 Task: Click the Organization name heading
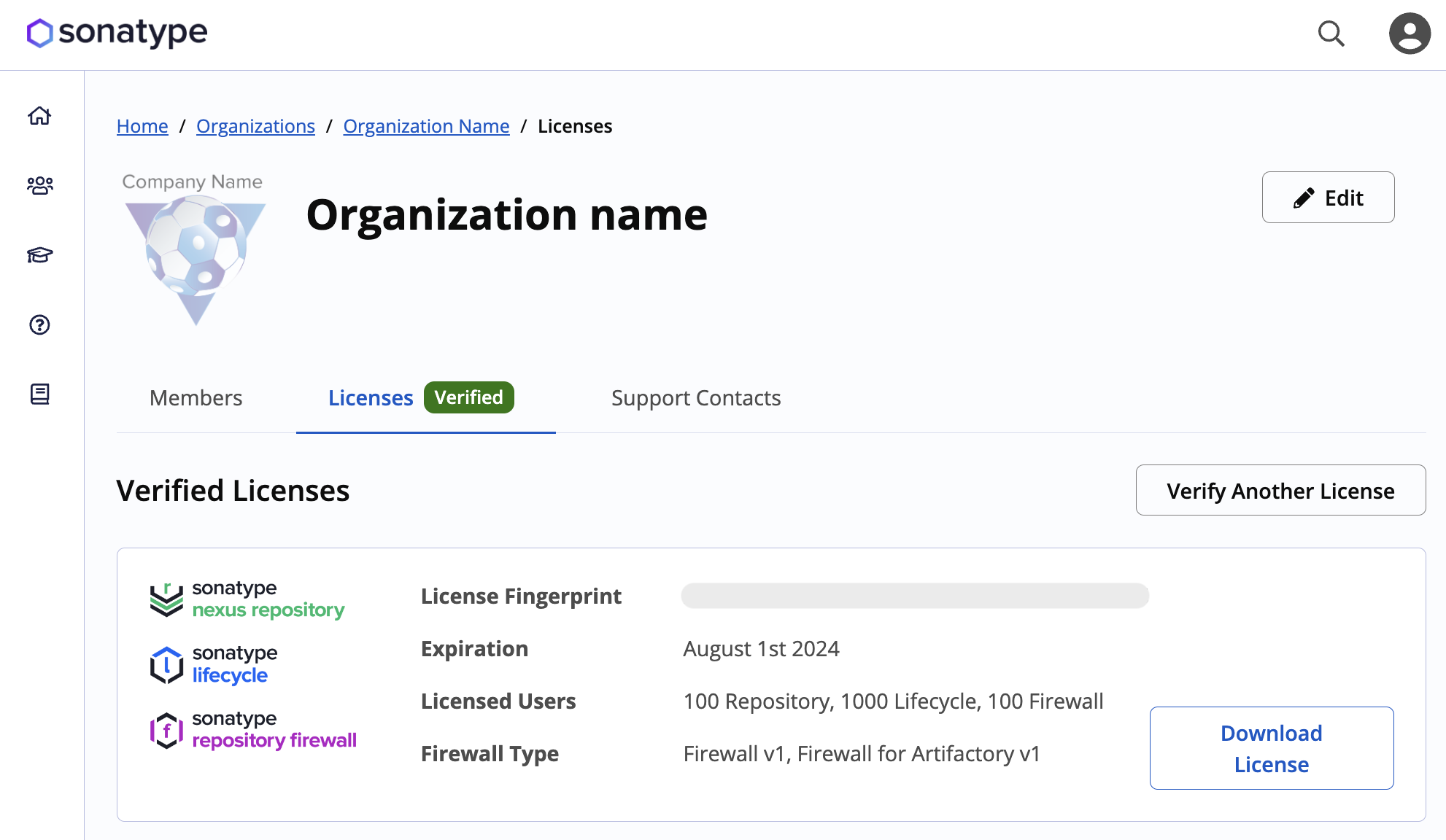coord(507,214)
